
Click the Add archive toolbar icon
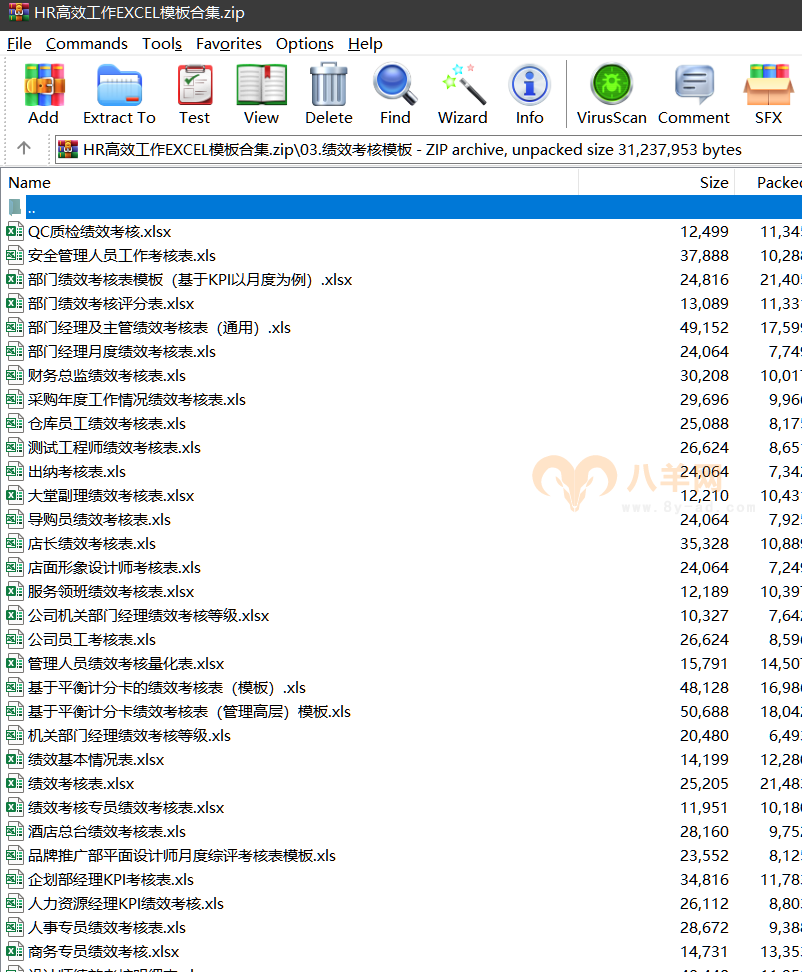tap(43, 86)
